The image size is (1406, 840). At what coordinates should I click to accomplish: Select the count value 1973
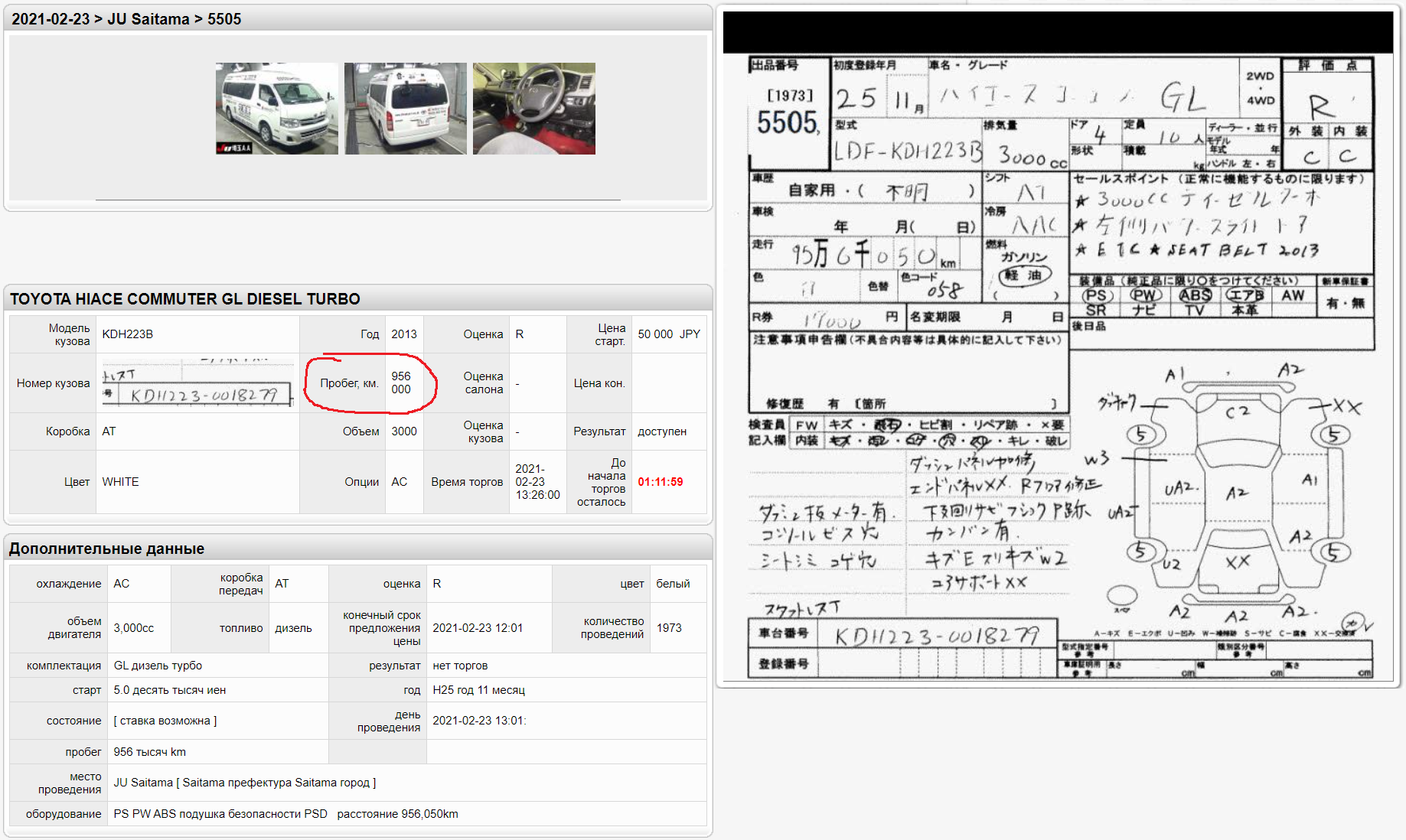(x=669, y=628)
